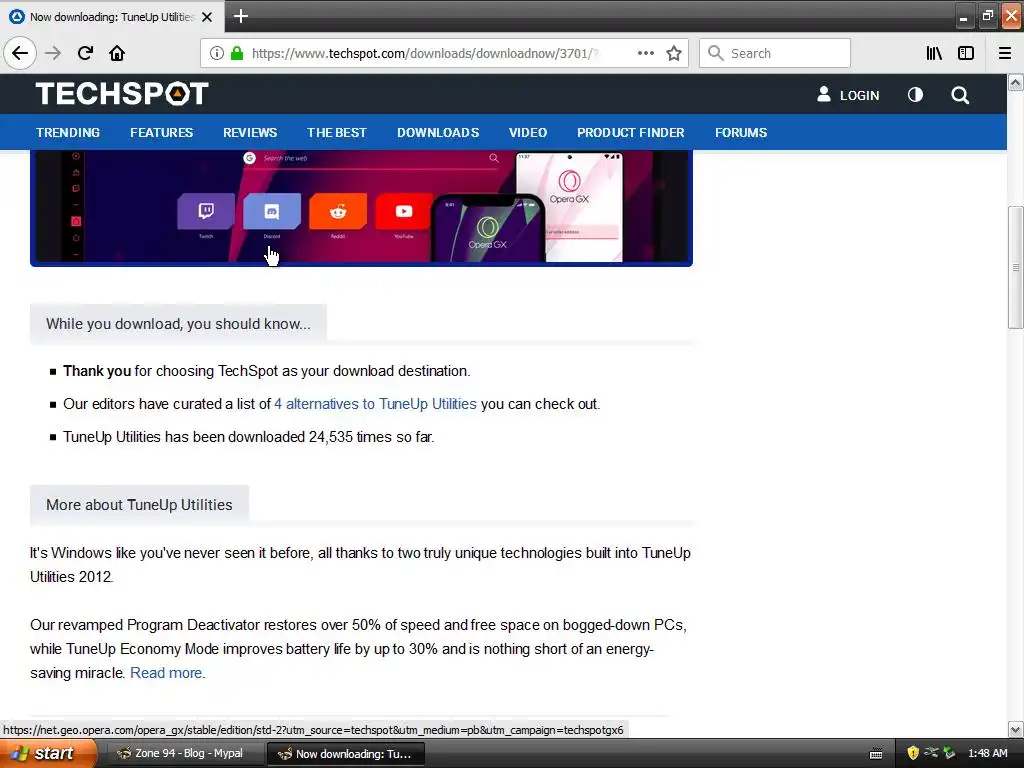1024x768 pixels.
Task: Go to TechSpot logo homepage
Action: coord(122,93)
